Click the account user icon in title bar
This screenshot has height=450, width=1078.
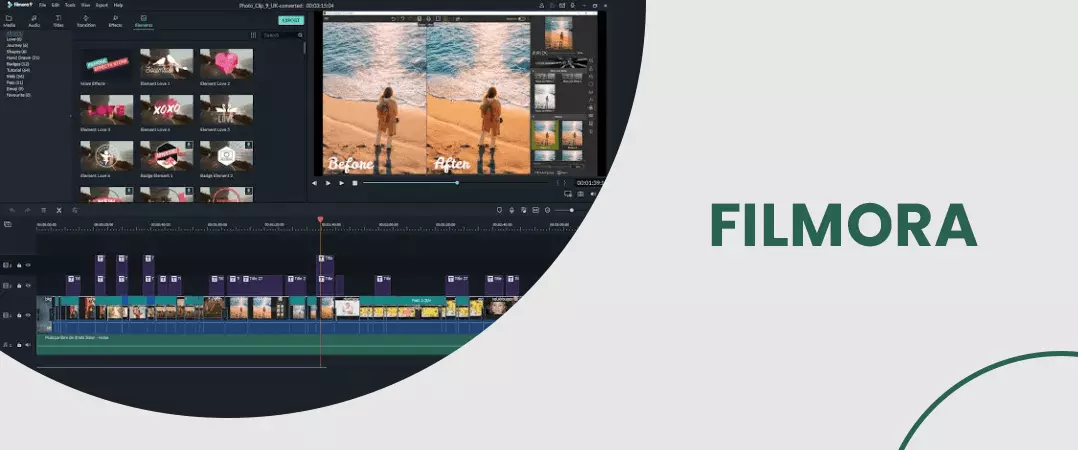(x=542, y=5)
